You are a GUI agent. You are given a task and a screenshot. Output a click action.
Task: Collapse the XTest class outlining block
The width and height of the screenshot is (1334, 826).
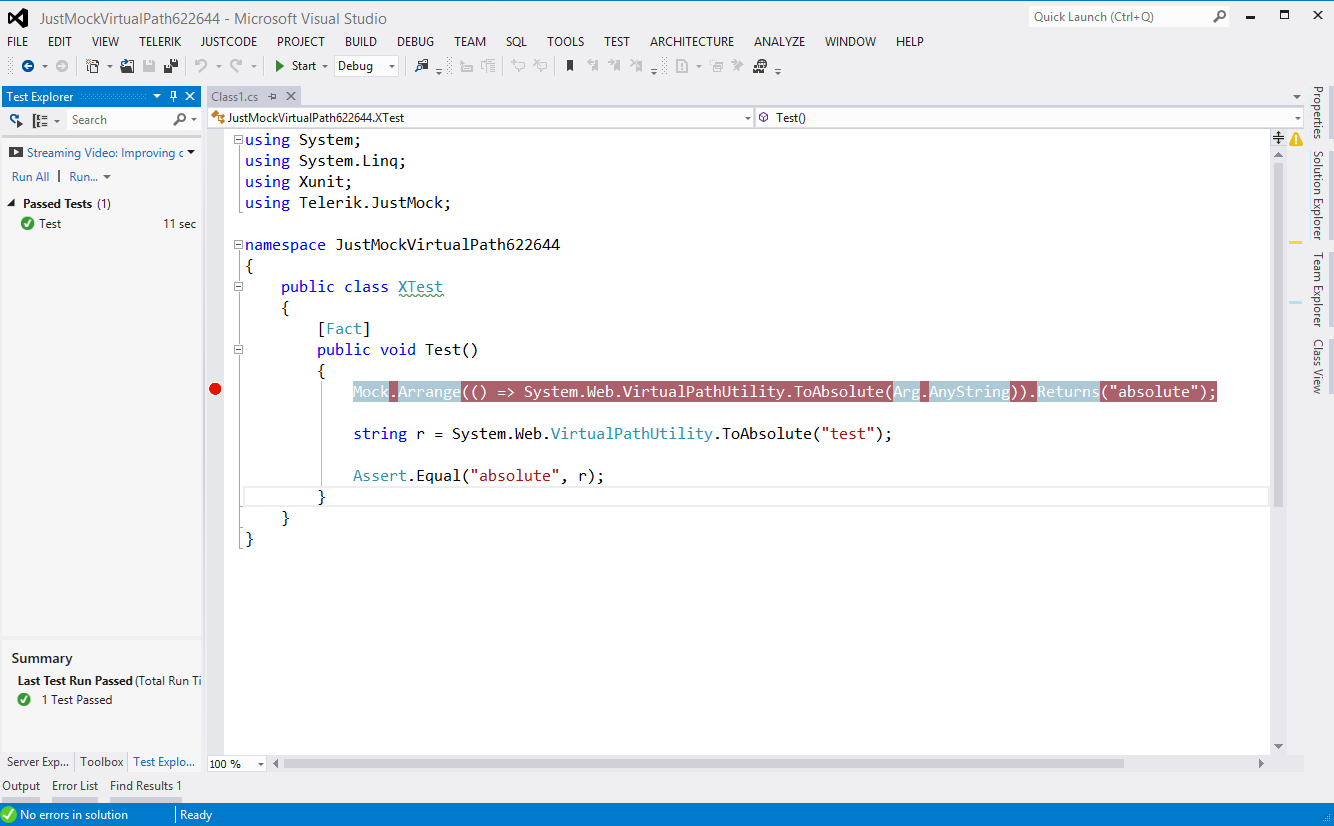(x=238, y=286)
